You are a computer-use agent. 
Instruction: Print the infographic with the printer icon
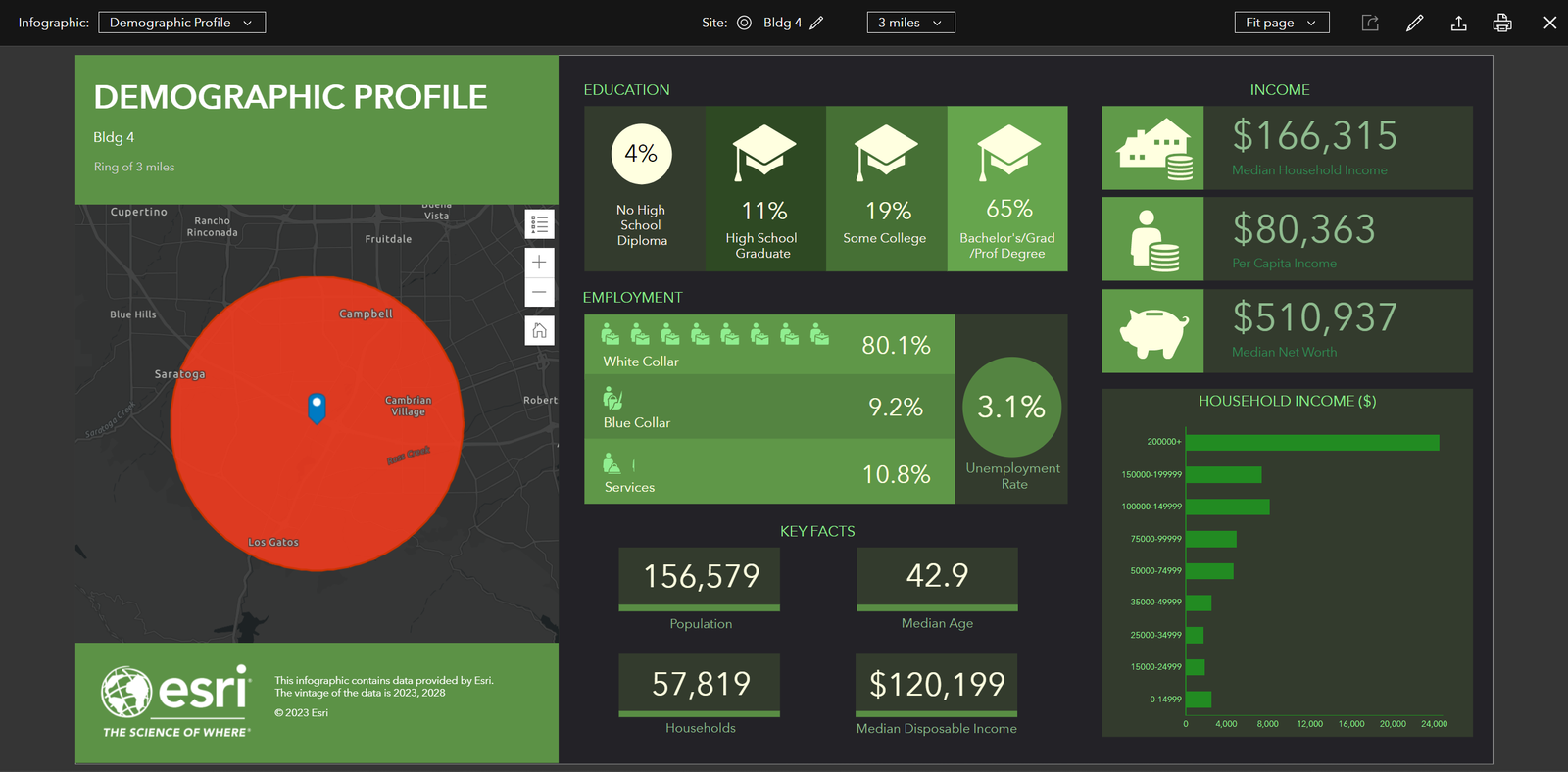click(1501, 23)
